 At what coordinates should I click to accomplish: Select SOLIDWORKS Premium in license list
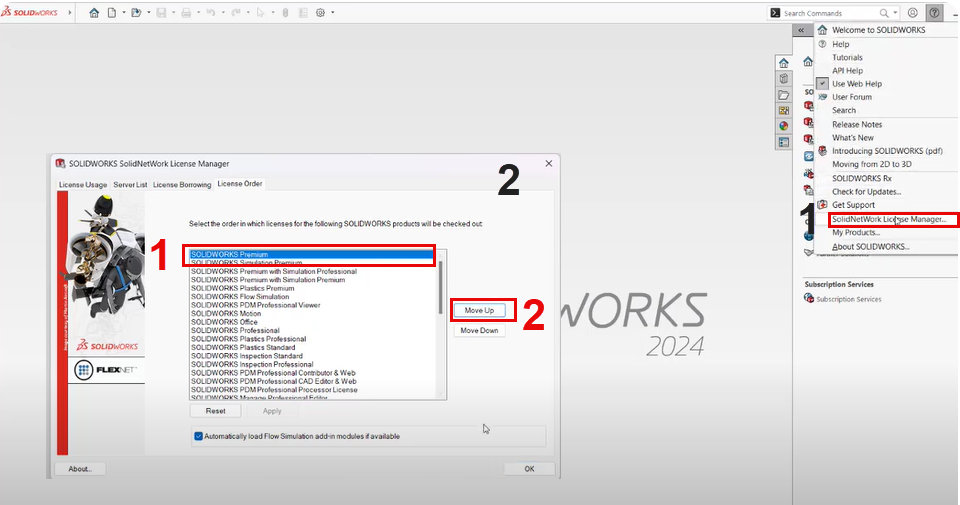(x=312, y=254)
